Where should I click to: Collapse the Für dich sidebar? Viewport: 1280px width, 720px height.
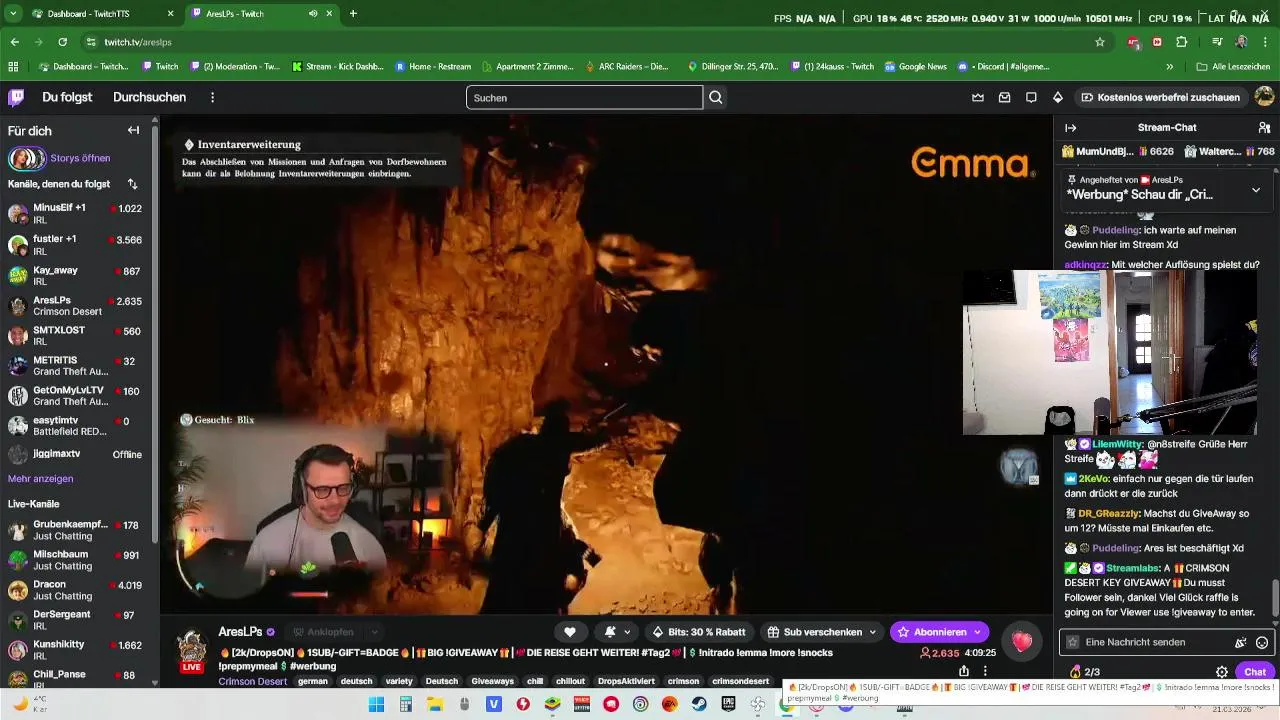coord(133,130)
